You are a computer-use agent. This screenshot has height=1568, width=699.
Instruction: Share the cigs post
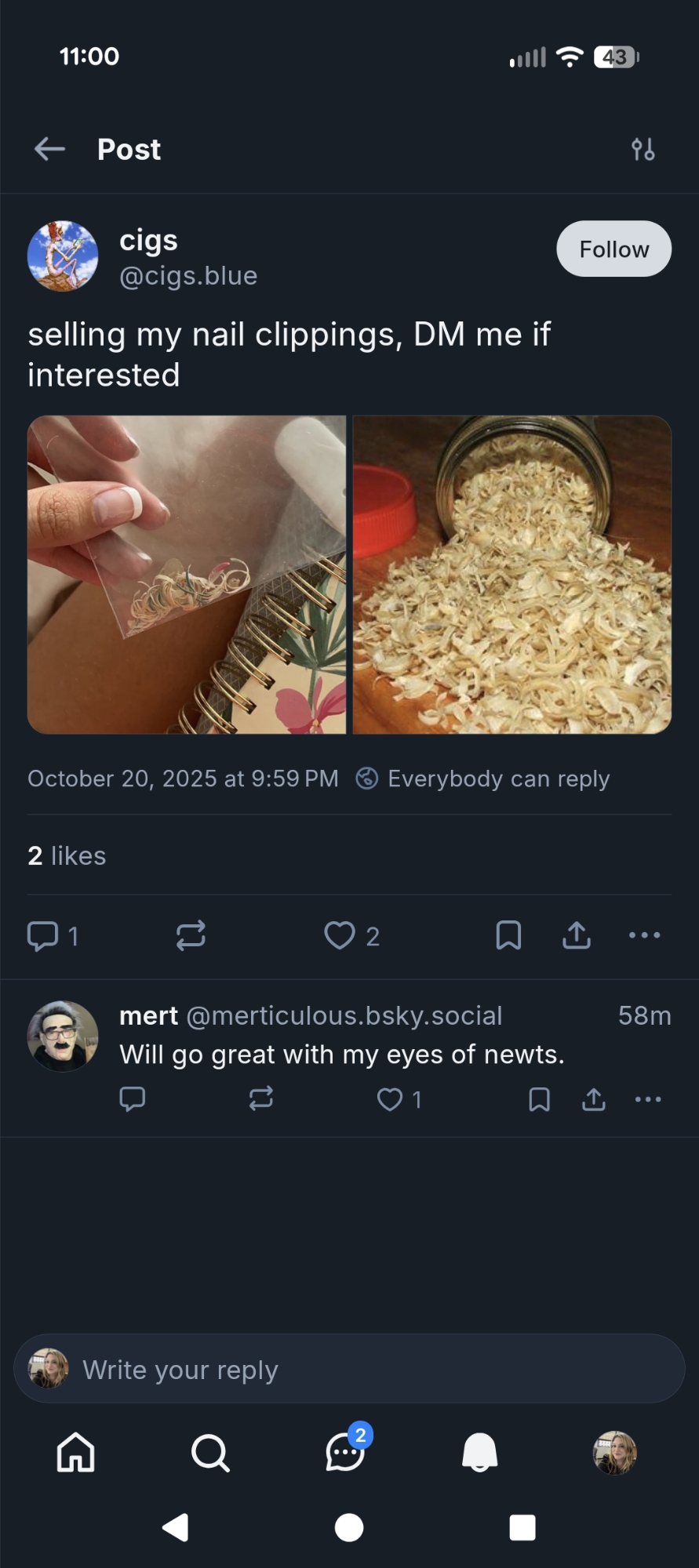tap(577, 935)
